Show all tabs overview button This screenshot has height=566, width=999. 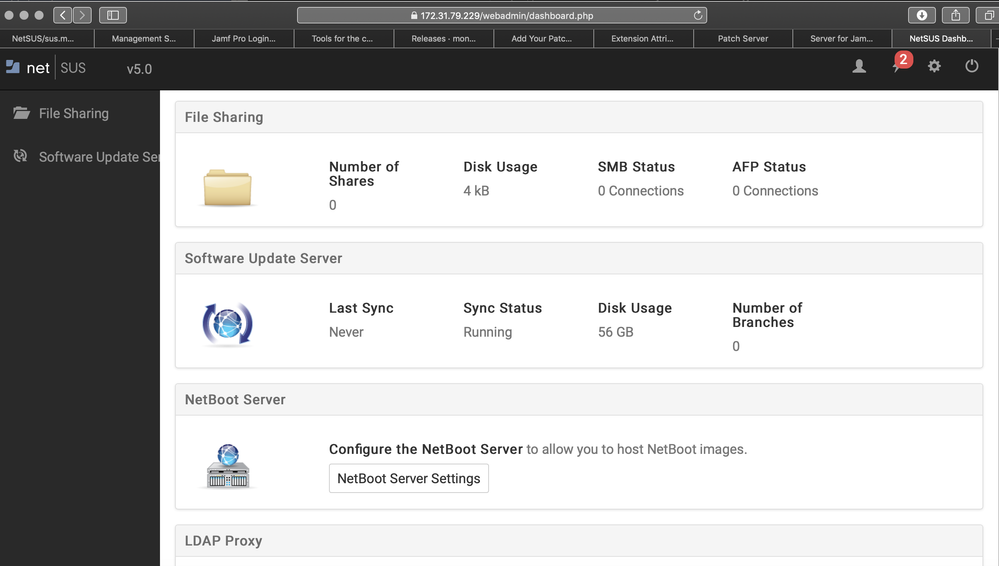[x=988, y=15]
